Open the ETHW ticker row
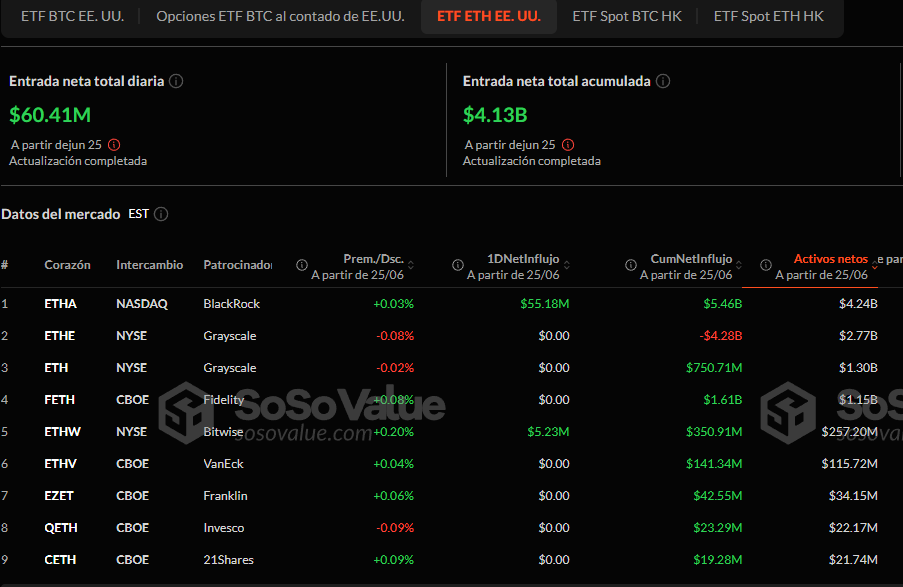 coord(63,431)
